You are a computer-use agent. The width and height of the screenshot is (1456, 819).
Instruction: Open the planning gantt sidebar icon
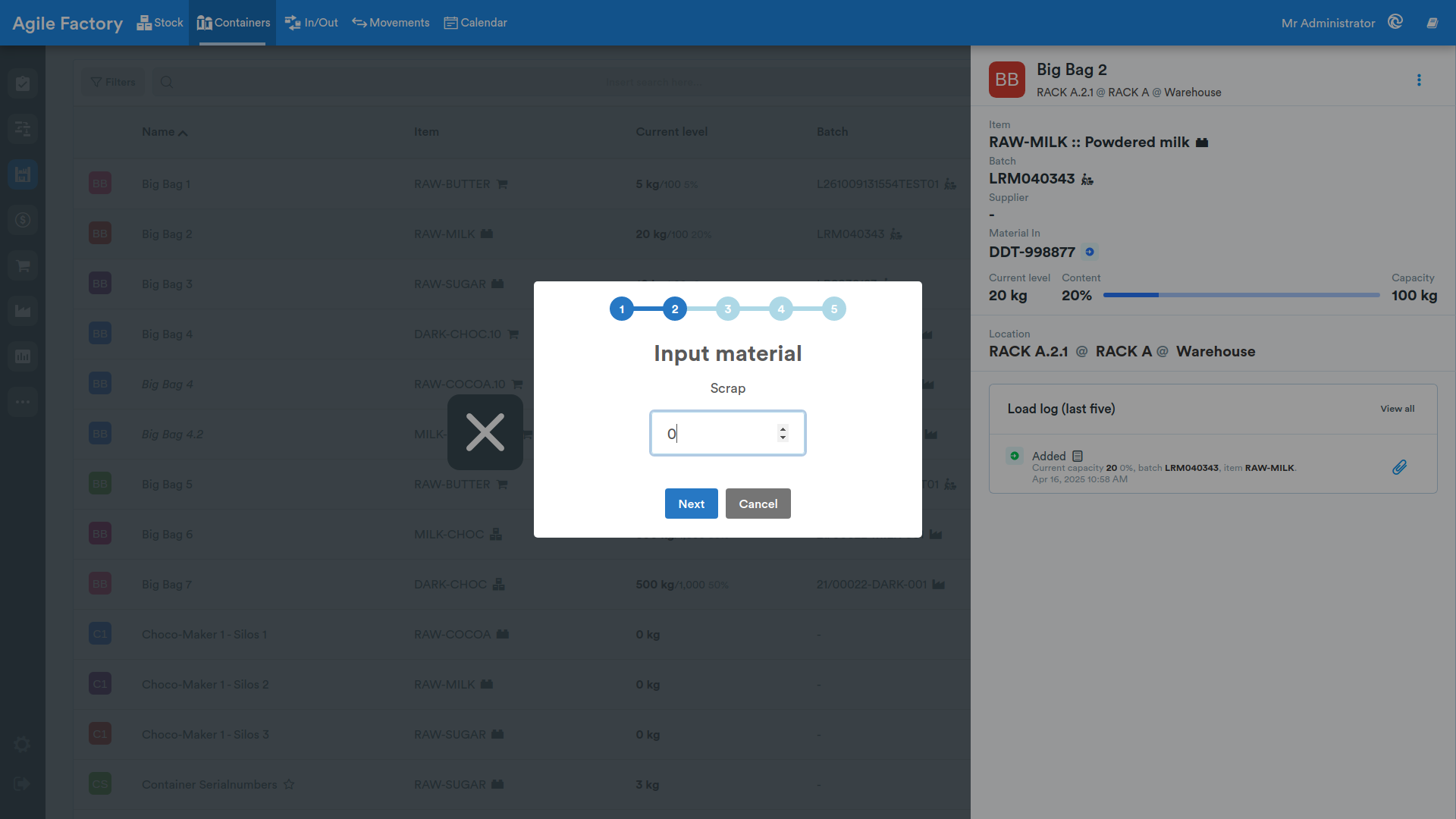click(x=23, y=129)
